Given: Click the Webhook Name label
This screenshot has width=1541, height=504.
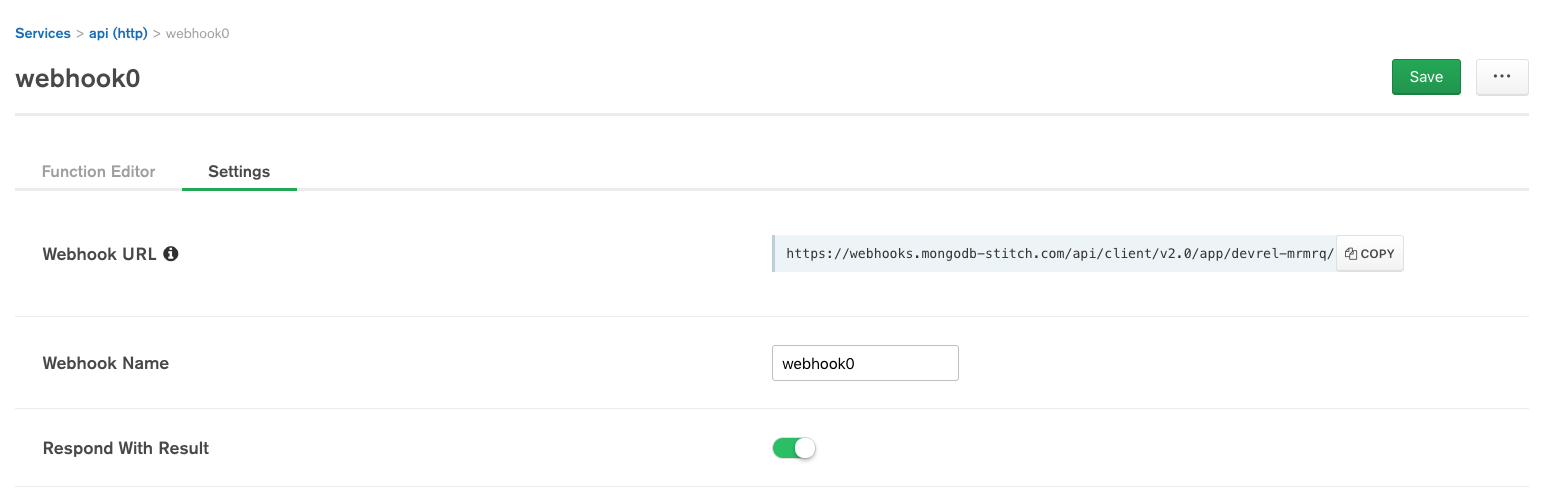Looking at the screenshot, I should pyautogui.click(x=106, y=363).
